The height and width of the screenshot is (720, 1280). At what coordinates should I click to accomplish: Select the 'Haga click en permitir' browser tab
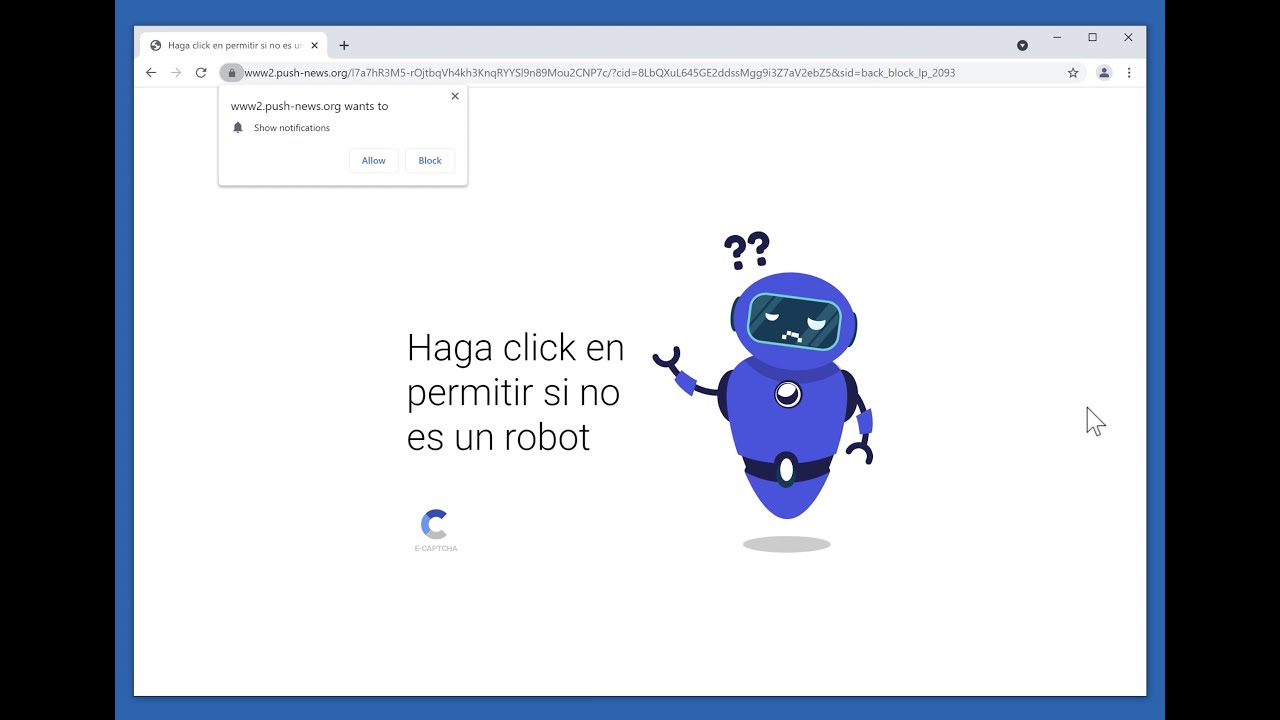228,45
